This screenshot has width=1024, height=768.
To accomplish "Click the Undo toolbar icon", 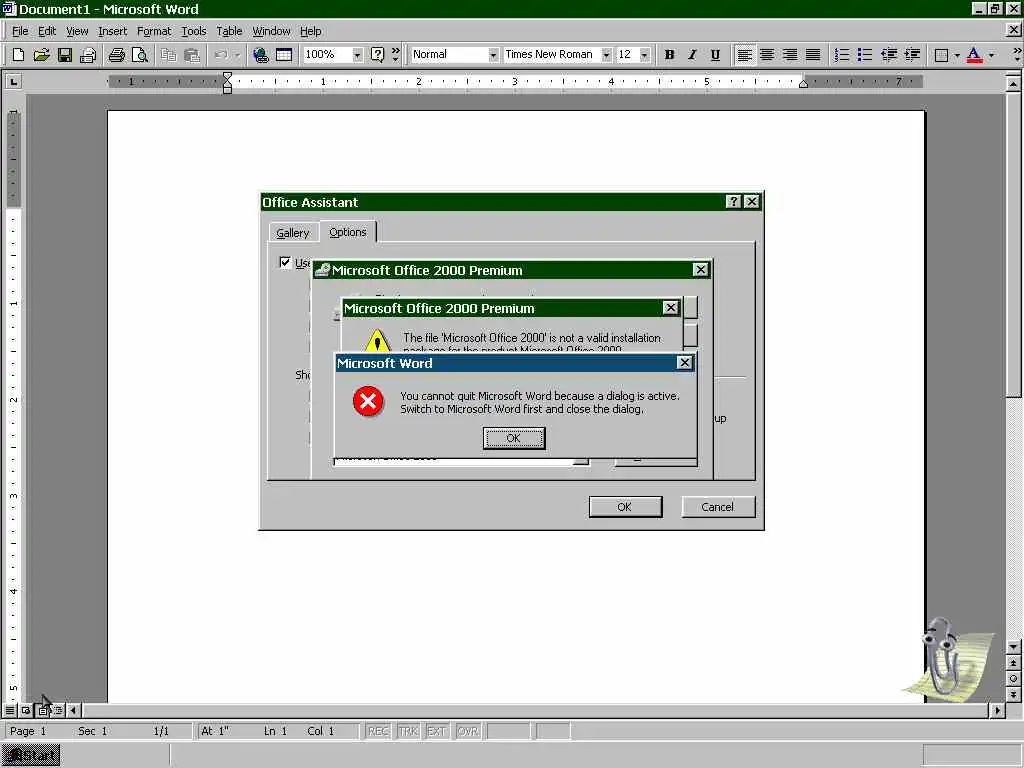I will tap(221, 55).
